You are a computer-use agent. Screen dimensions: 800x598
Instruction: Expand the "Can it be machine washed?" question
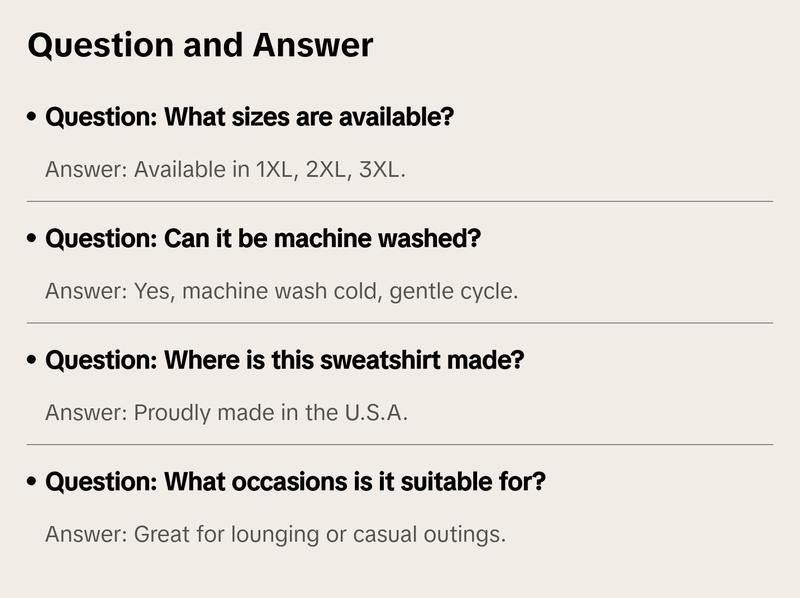coord(263,239)
